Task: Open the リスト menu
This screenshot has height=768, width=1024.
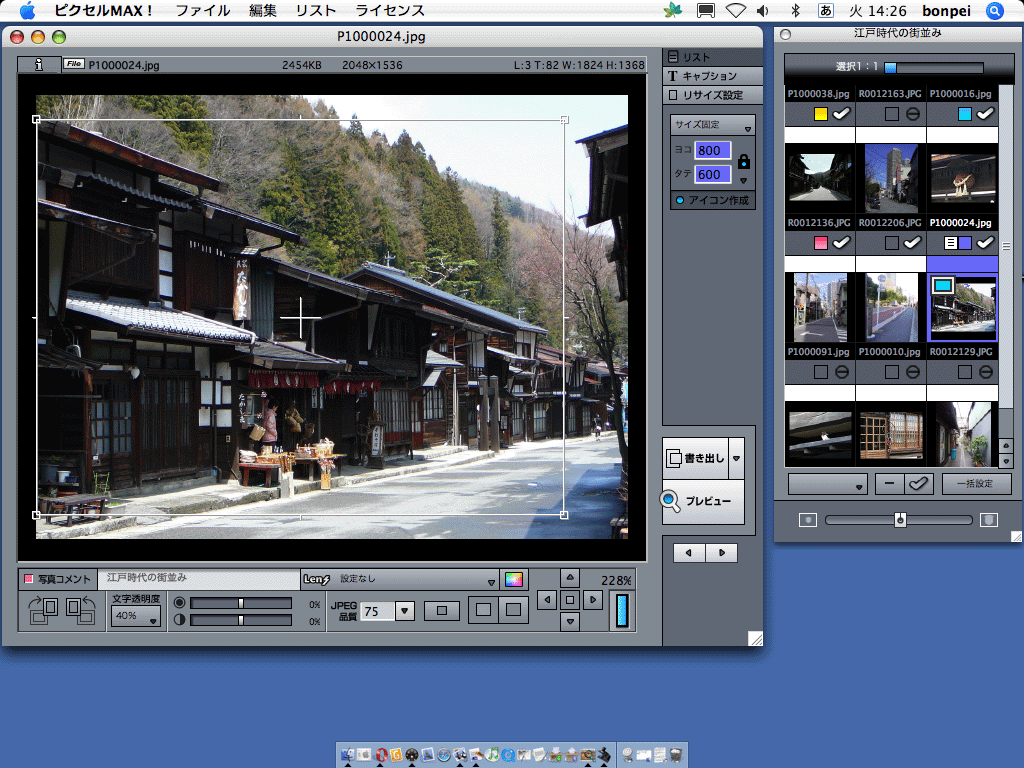Action: tap(316, 10)
